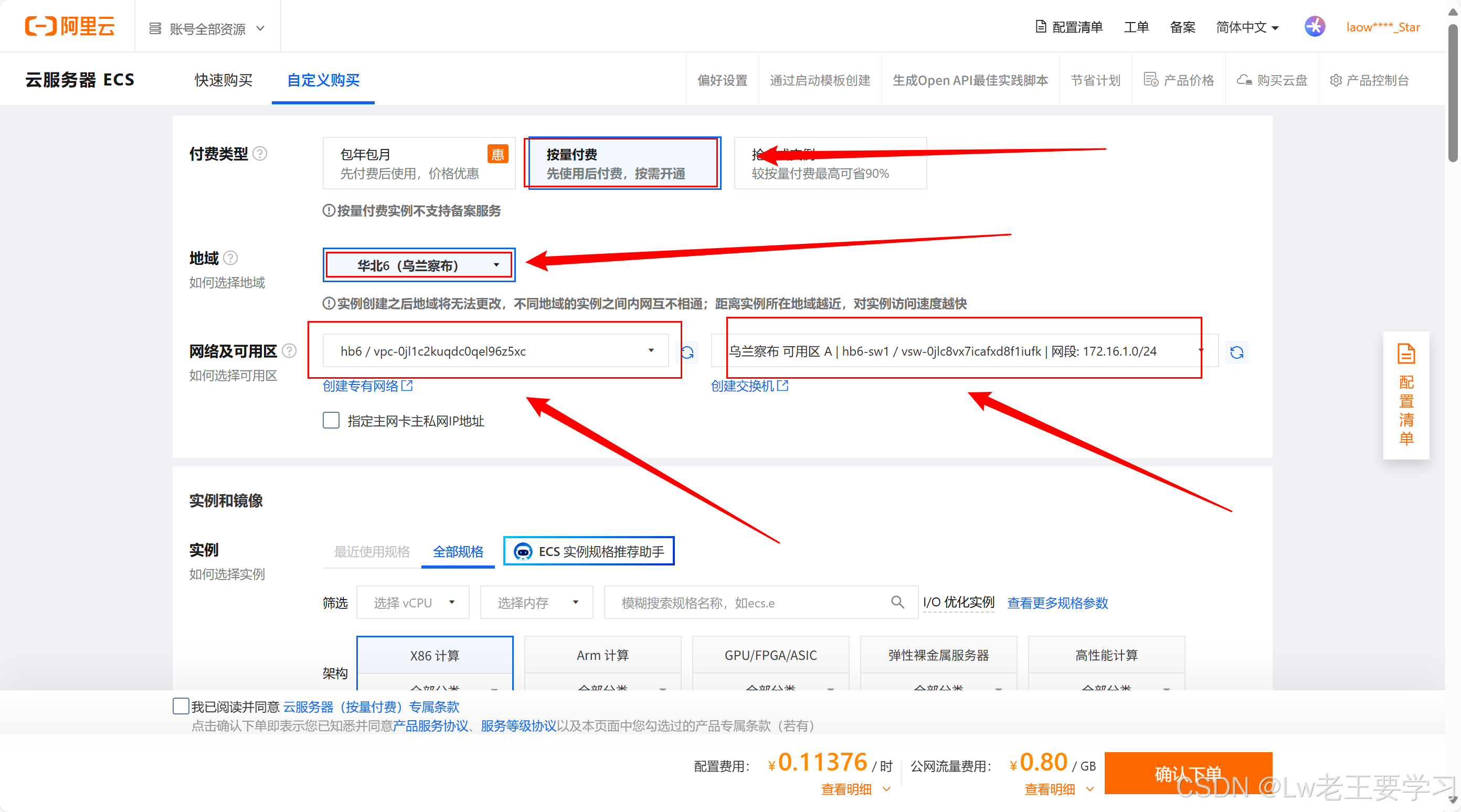Select the spot instance option saving 90%

coord(830,163)
